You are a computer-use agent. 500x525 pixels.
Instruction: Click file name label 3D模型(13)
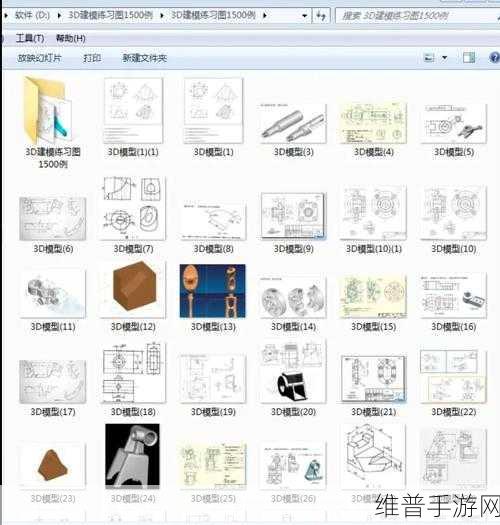pyautogui.click(x=213, y=327)
